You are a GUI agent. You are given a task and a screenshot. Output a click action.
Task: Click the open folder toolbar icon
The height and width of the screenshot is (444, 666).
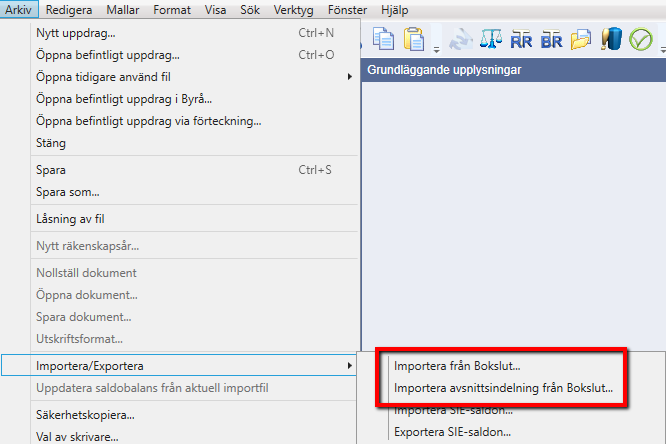[x=581, y=40]
